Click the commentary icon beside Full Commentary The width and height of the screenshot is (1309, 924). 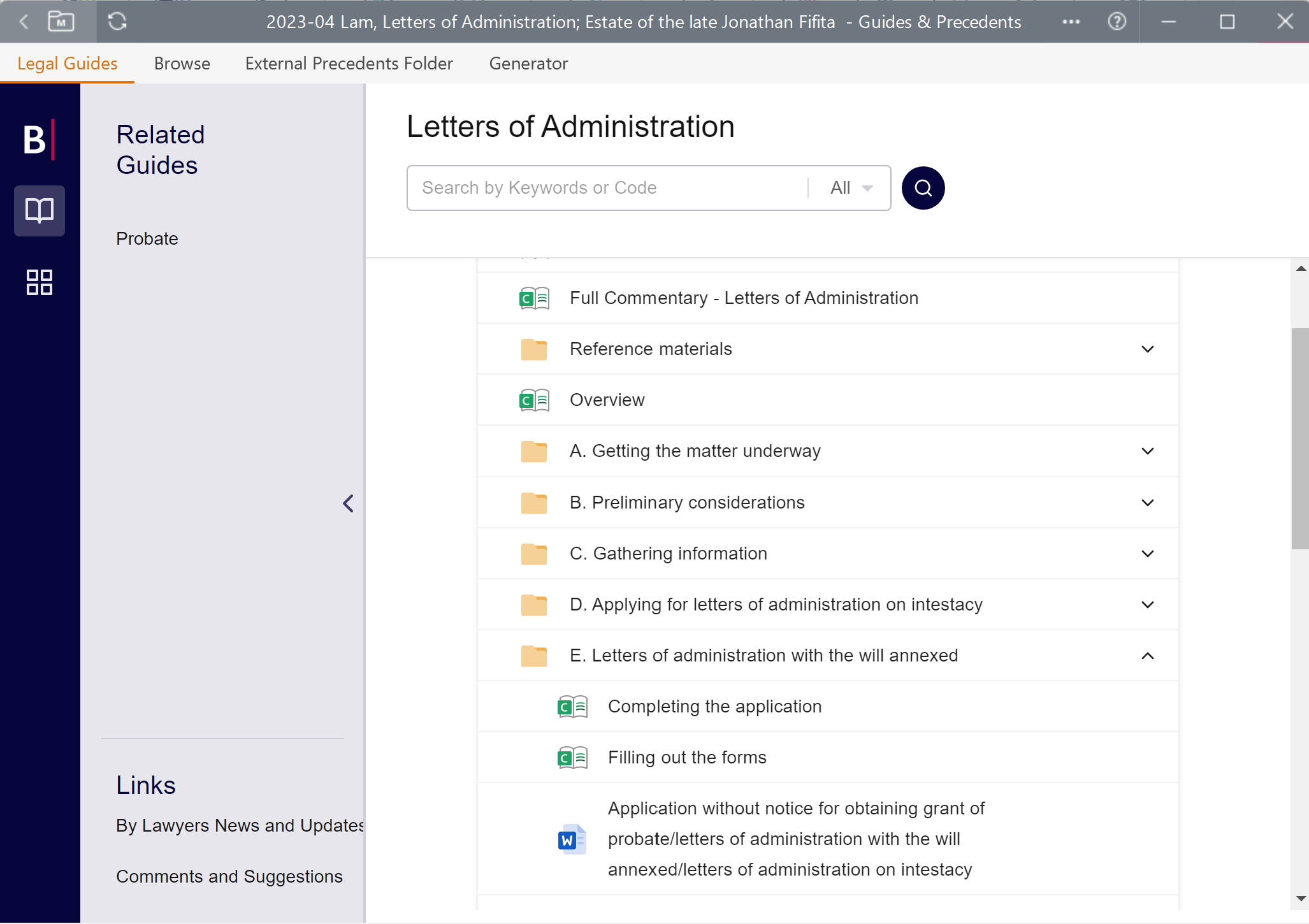pos(533,298)
